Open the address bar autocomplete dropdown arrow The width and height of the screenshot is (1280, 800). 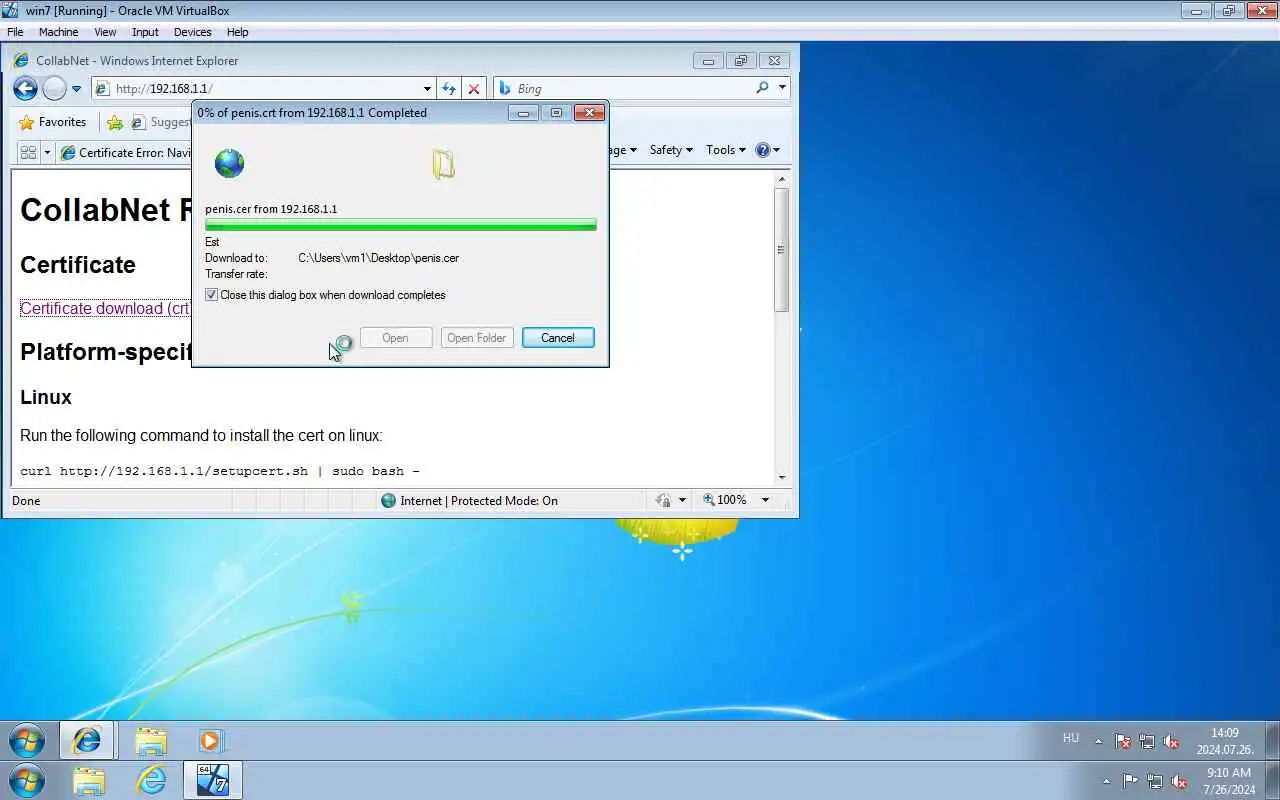click(x=427, y=89)
